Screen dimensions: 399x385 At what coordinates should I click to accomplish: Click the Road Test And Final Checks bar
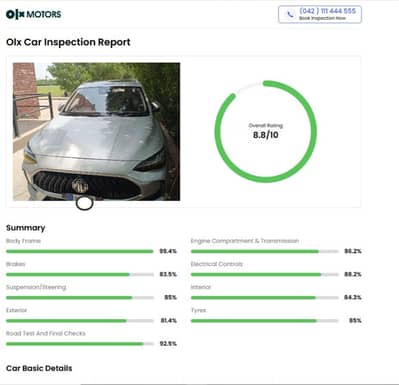pos(80,344)
